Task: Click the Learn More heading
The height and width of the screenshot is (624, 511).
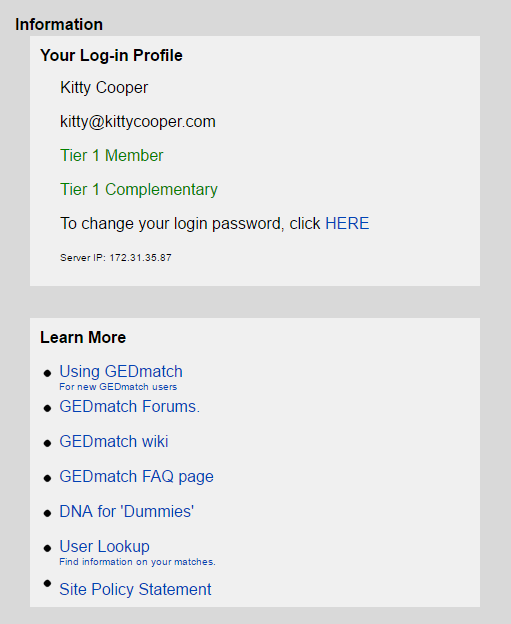Action: tap(83, 337)
